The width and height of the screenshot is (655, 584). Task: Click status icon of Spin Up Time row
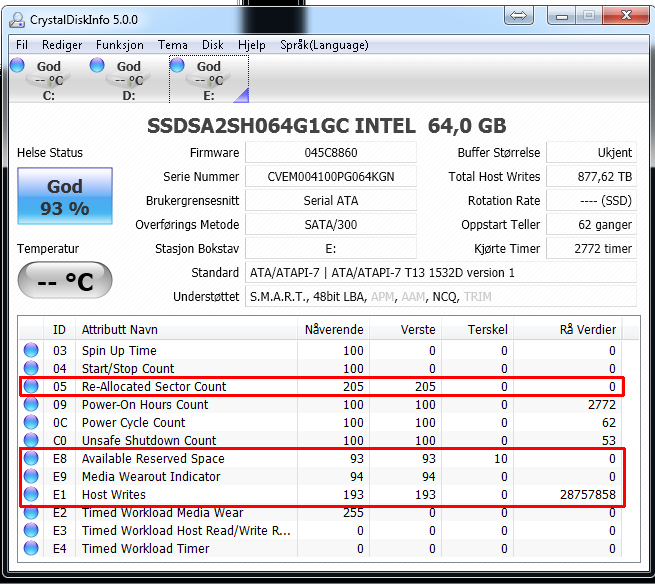click(x=31, y=350)
